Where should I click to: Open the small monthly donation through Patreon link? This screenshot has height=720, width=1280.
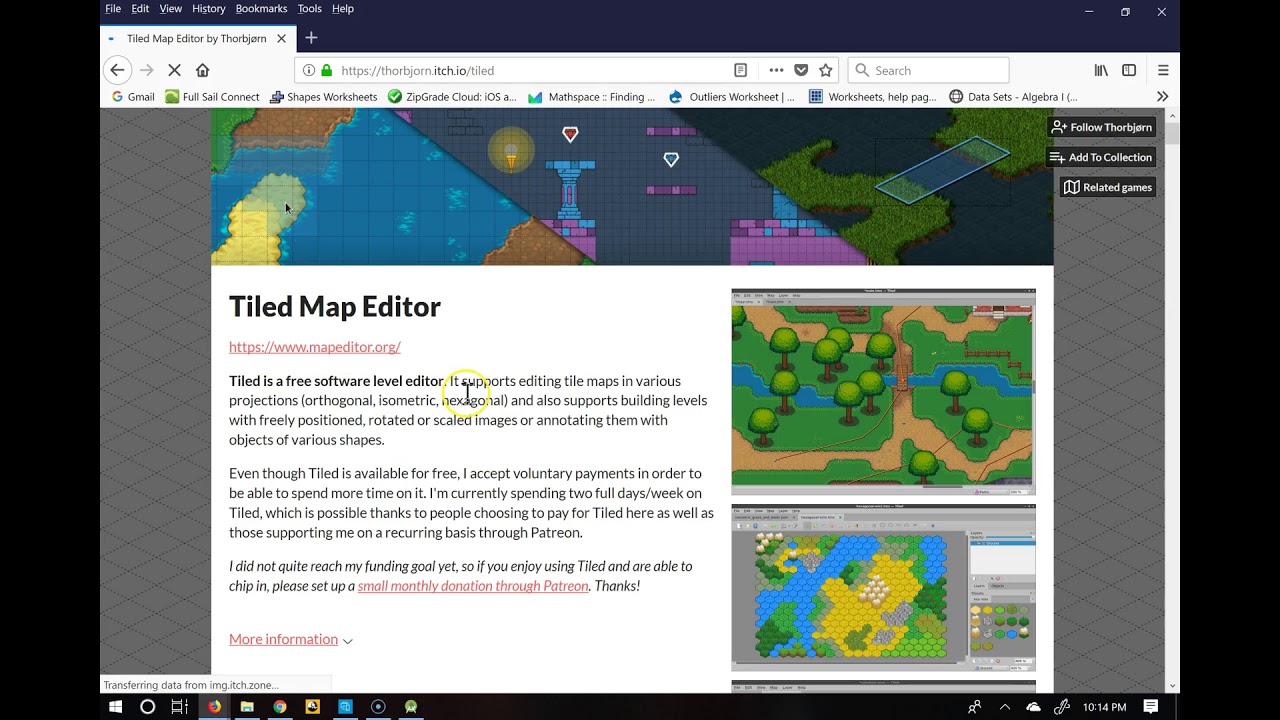click(473, 586)
